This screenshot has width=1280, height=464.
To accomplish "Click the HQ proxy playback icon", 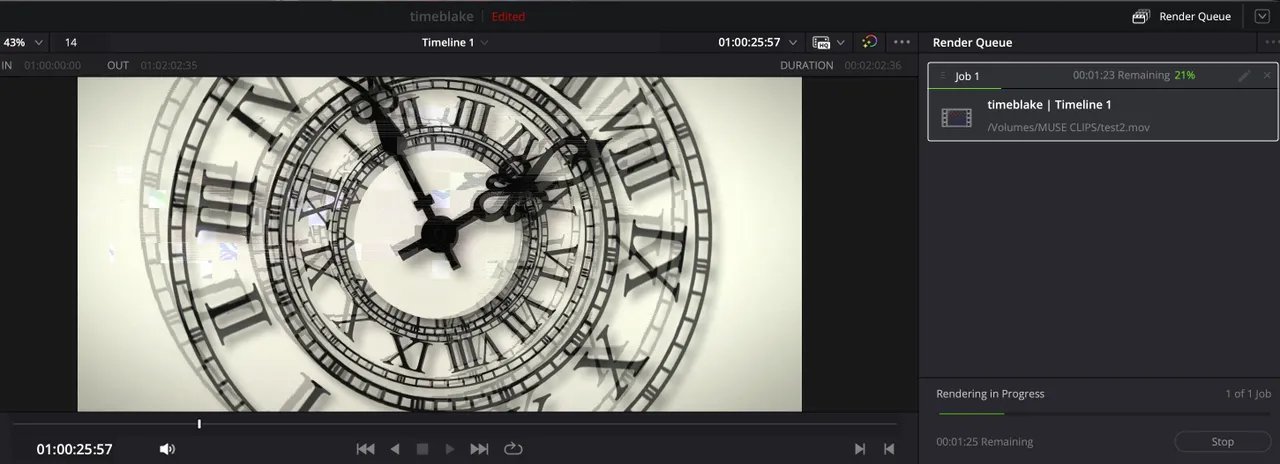I will 822,42.
